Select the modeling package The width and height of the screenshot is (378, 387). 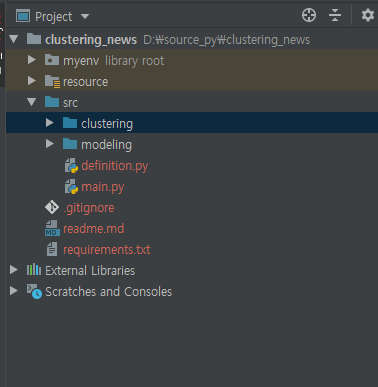point(192,144)
